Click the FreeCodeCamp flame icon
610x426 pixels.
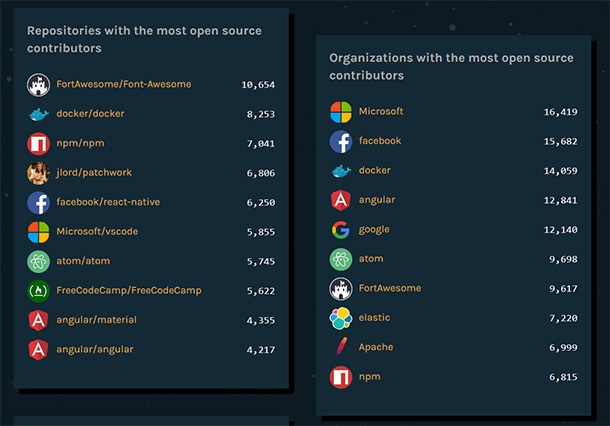pyautogui.click(x=38, y=291)
